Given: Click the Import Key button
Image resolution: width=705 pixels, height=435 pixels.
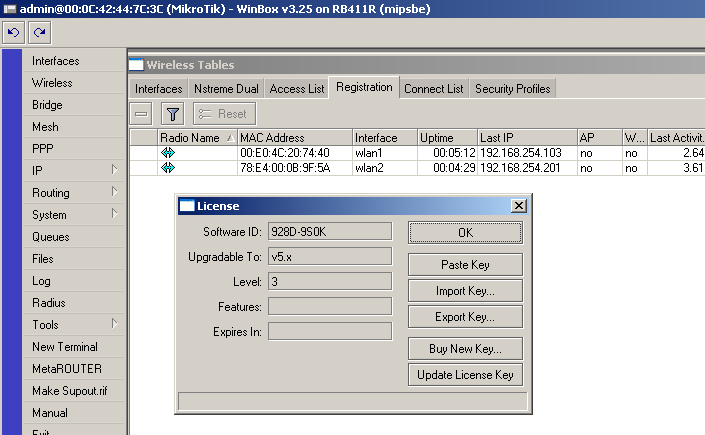Looking at the screenshot, I should tap(465, 291).
